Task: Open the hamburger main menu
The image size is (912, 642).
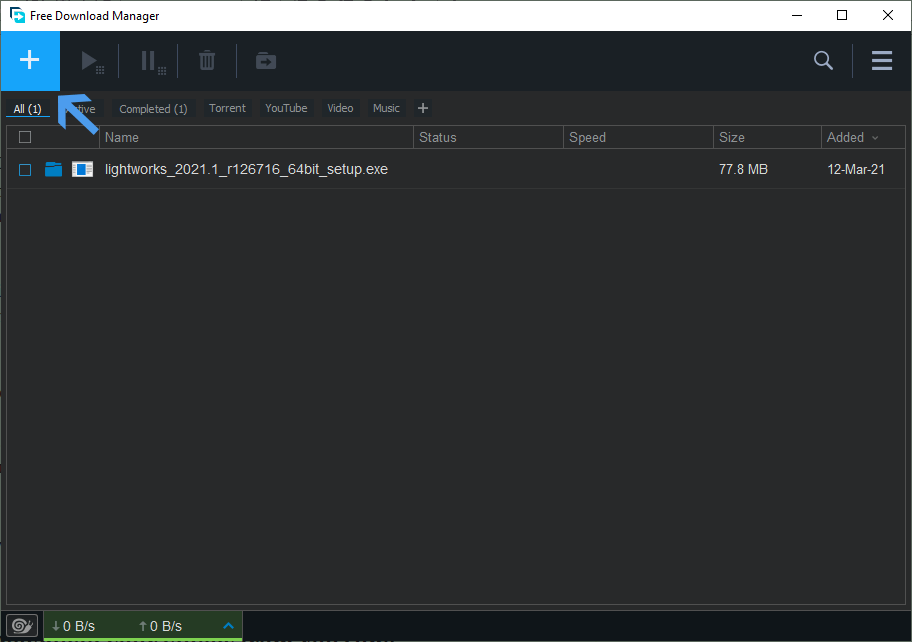Action: pyautogui.click(x=882, y=60)
